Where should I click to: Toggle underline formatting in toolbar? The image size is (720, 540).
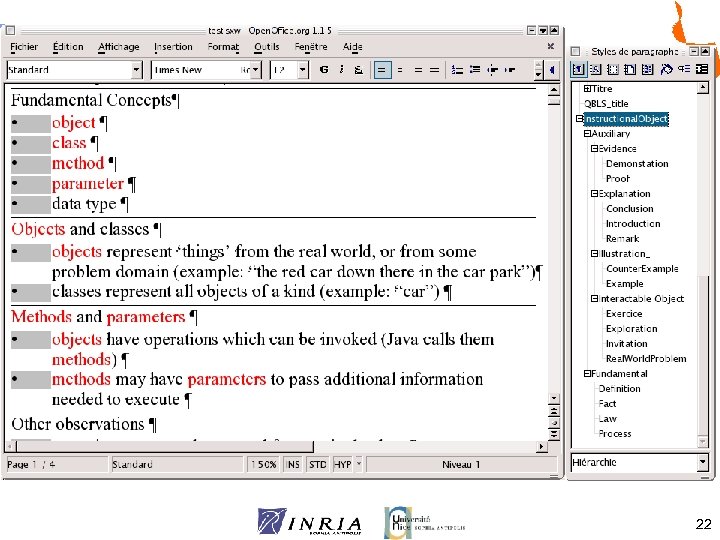click(359, 70)
